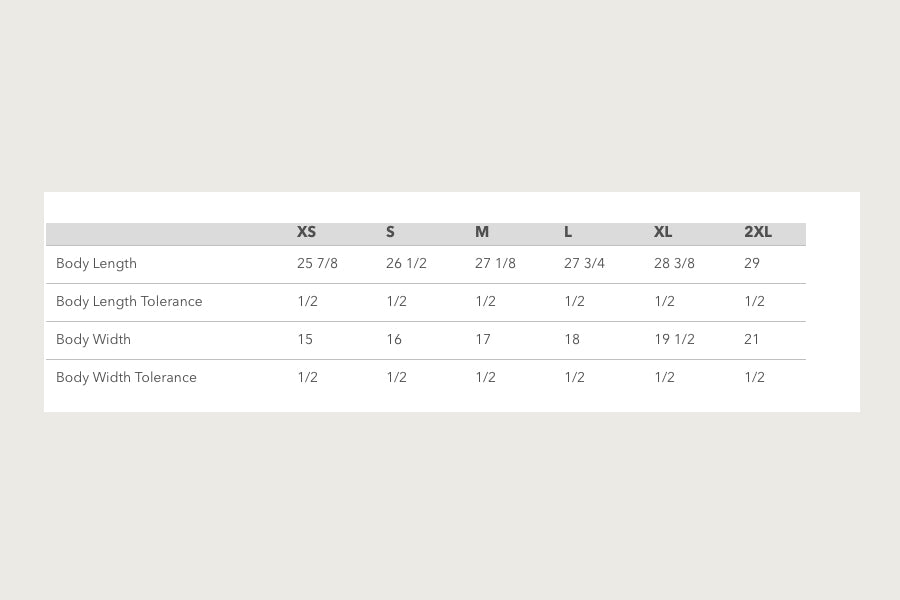Screen dimensions: 900x600
Task: Select the Body Width Tolerance row label
Action: click(126, 378)
